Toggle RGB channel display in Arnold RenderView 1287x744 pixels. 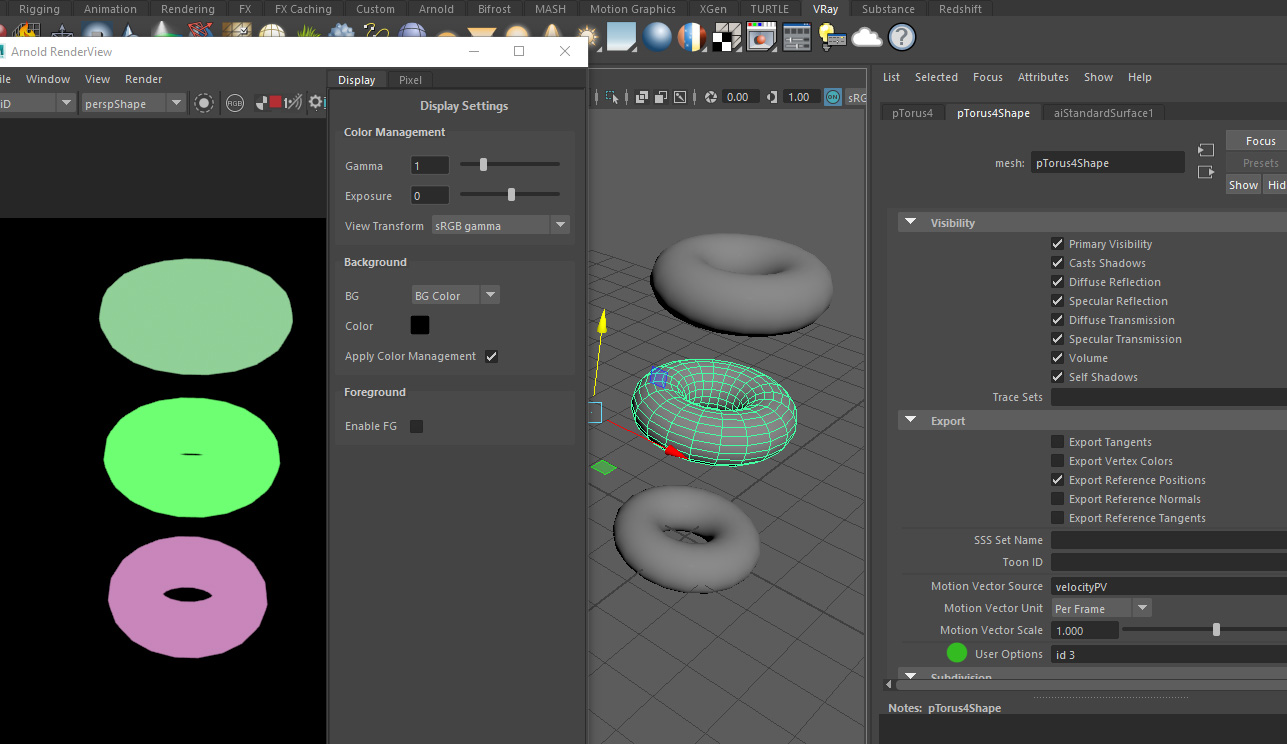(x=234, y=103)
